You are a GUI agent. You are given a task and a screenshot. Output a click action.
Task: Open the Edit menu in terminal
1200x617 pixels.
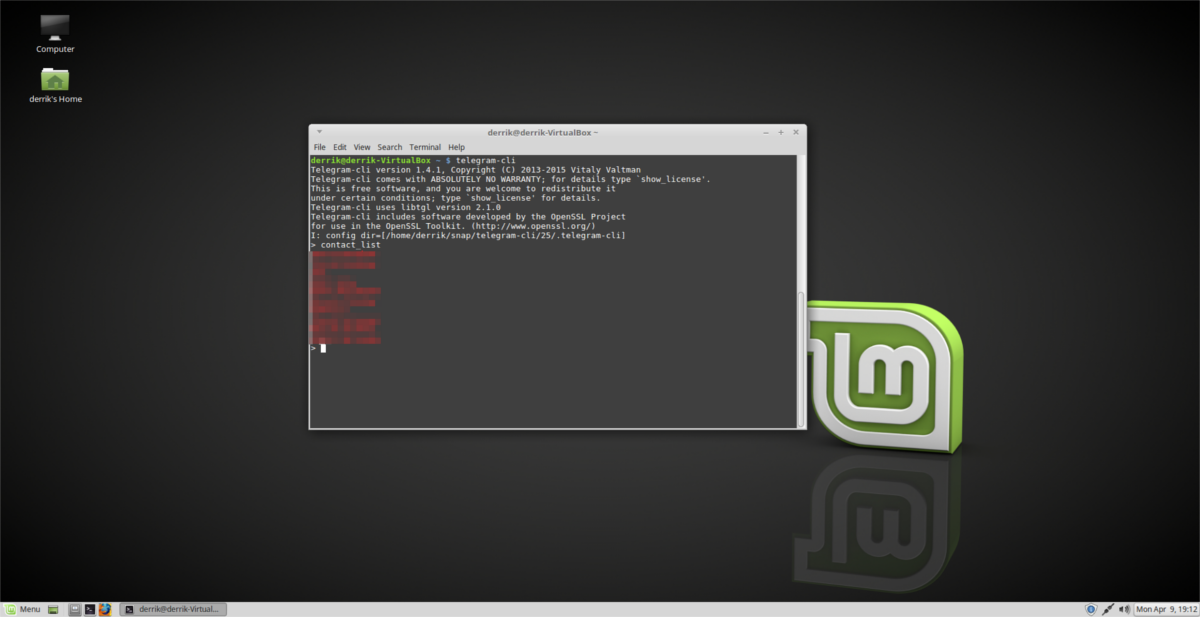coord(340,147)
